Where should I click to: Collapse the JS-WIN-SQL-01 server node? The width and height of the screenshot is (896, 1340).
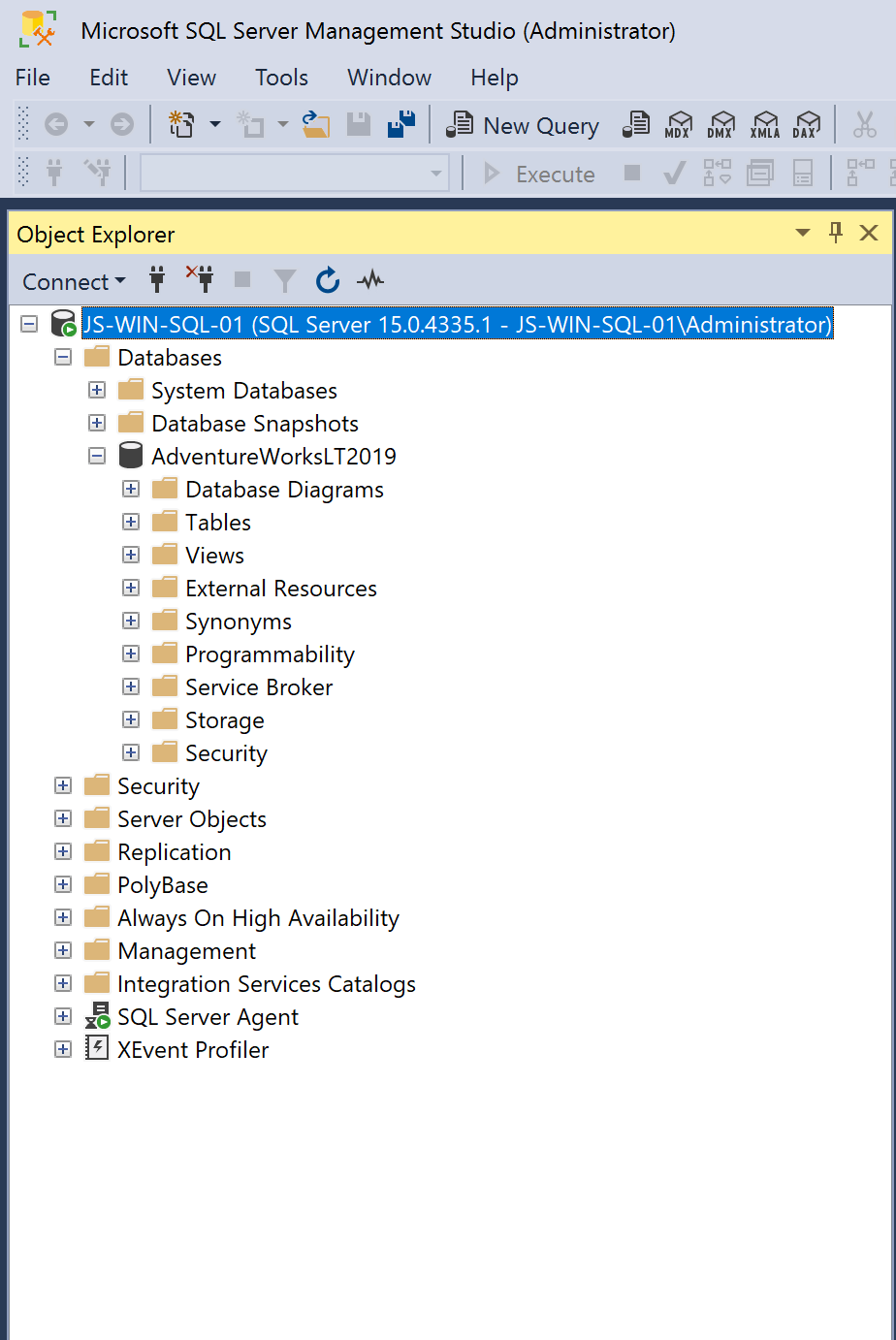29,324
